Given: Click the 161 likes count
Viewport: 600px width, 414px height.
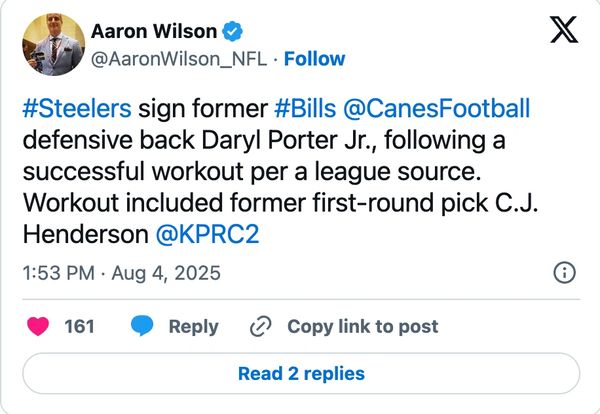Looking at the screenshot, I should pos(79,326).
